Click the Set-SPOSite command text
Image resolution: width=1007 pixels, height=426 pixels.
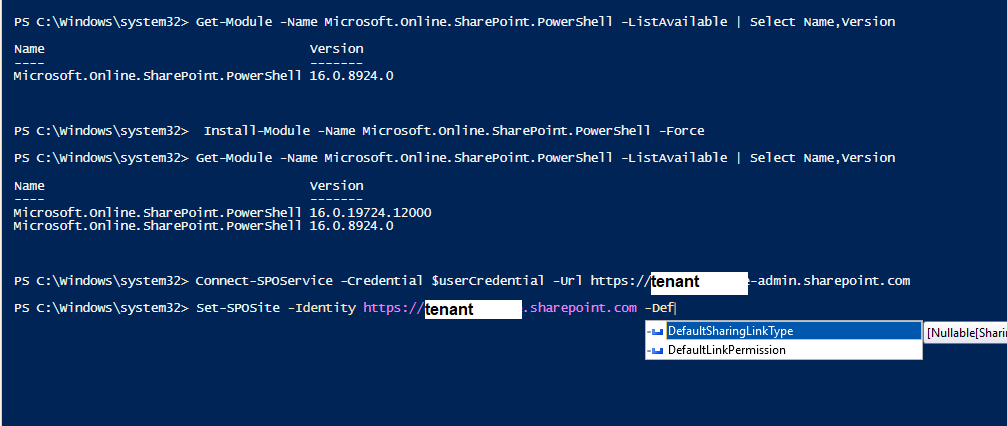coord(238,309)
